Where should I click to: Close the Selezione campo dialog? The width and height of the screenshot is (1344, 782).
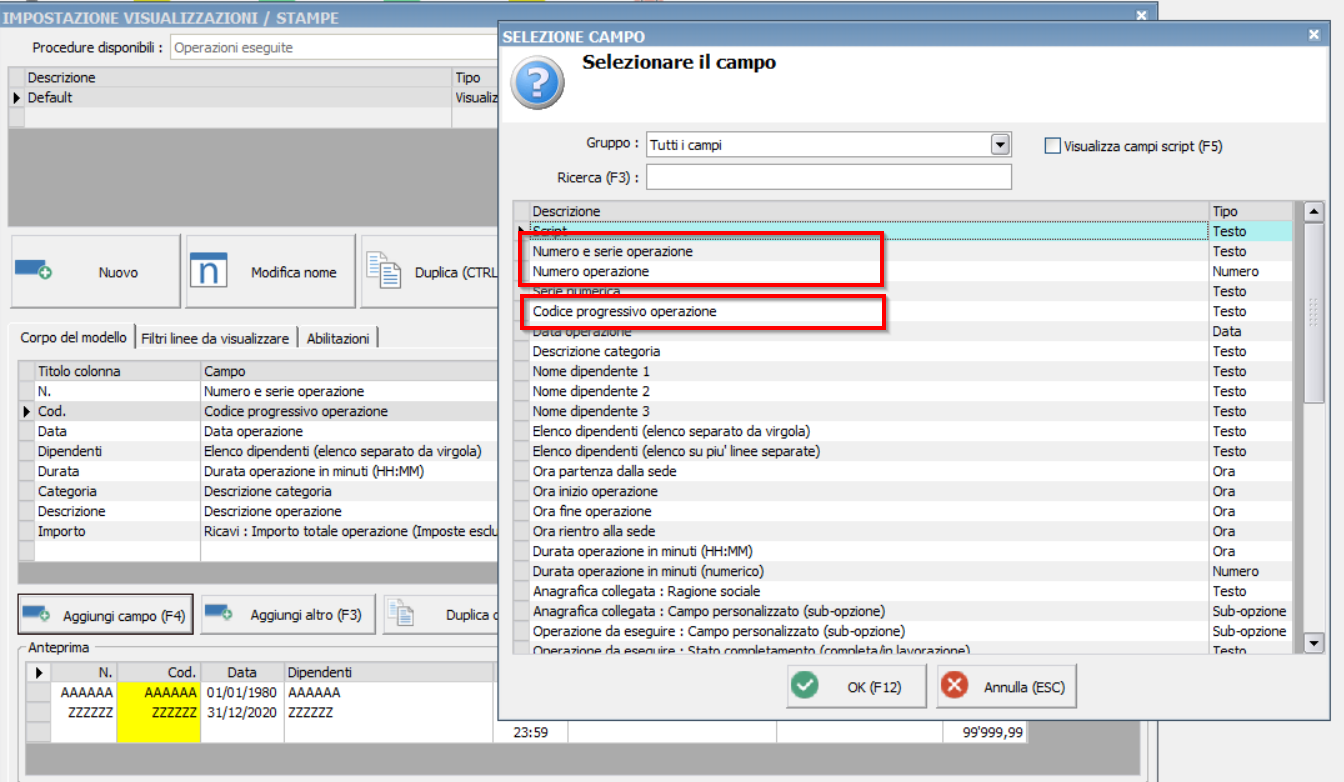point(1314,35)
